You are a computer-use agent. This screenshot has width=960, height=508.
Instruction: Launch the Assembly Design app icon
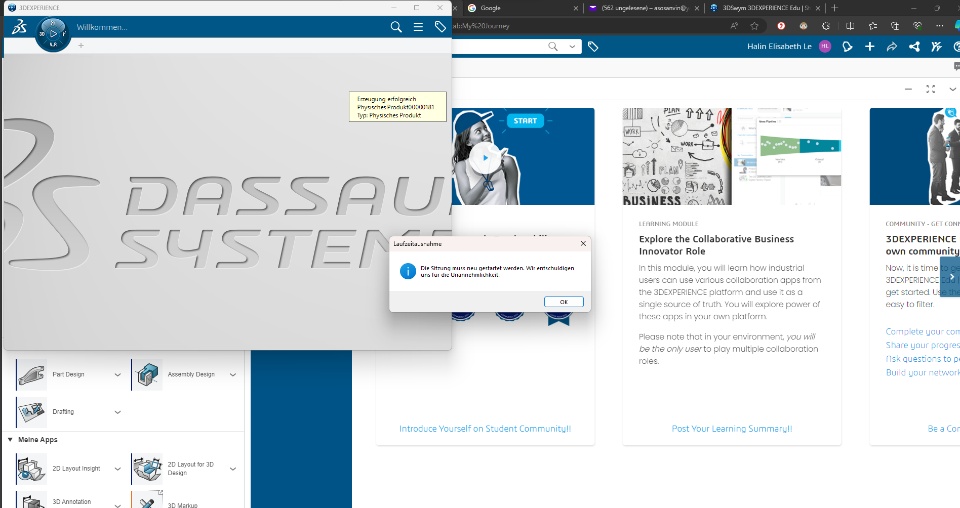pyautogui.click(x=147, y=375)
